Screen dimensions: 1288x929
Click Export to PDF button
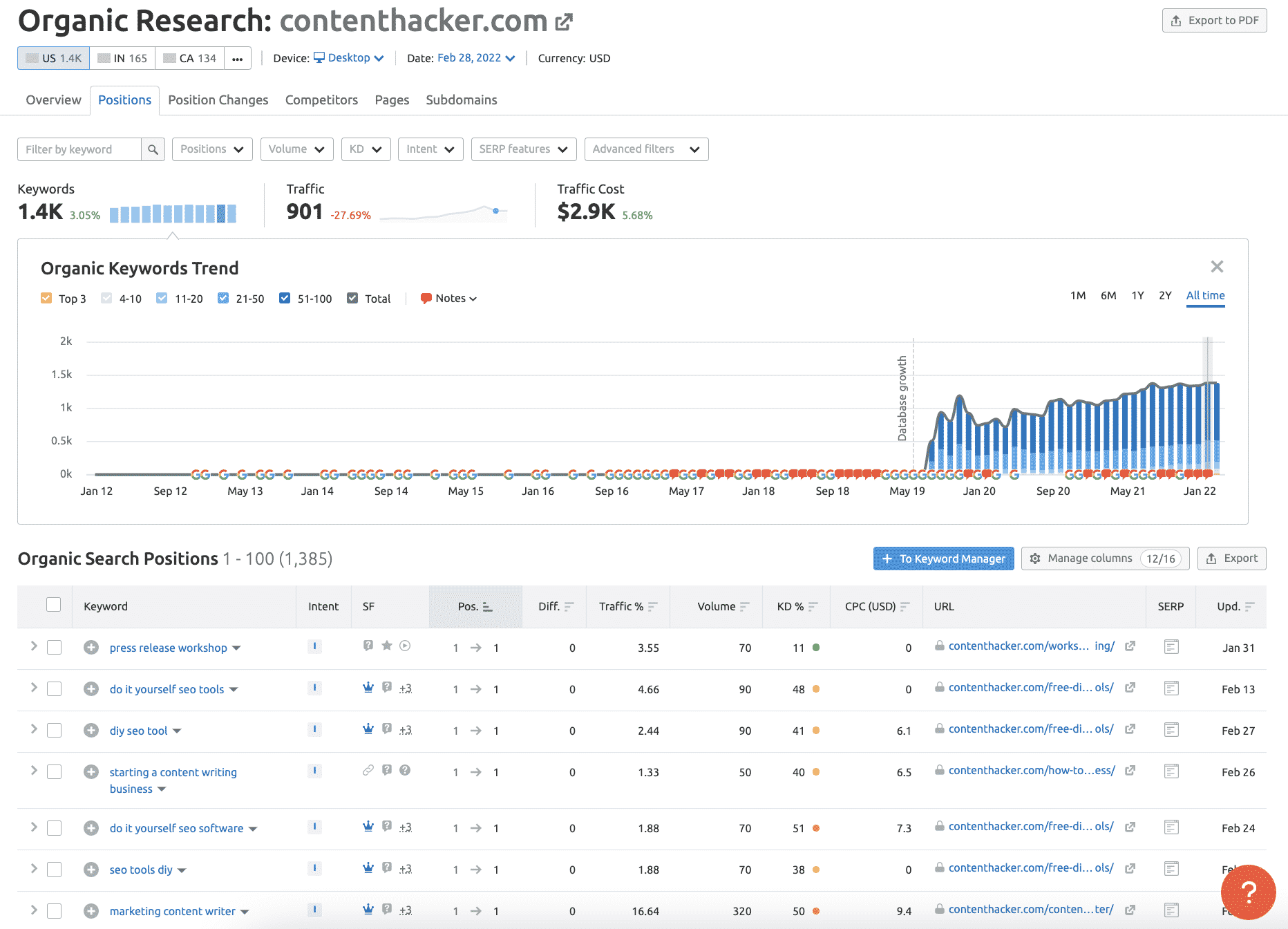pos(1214,21)
